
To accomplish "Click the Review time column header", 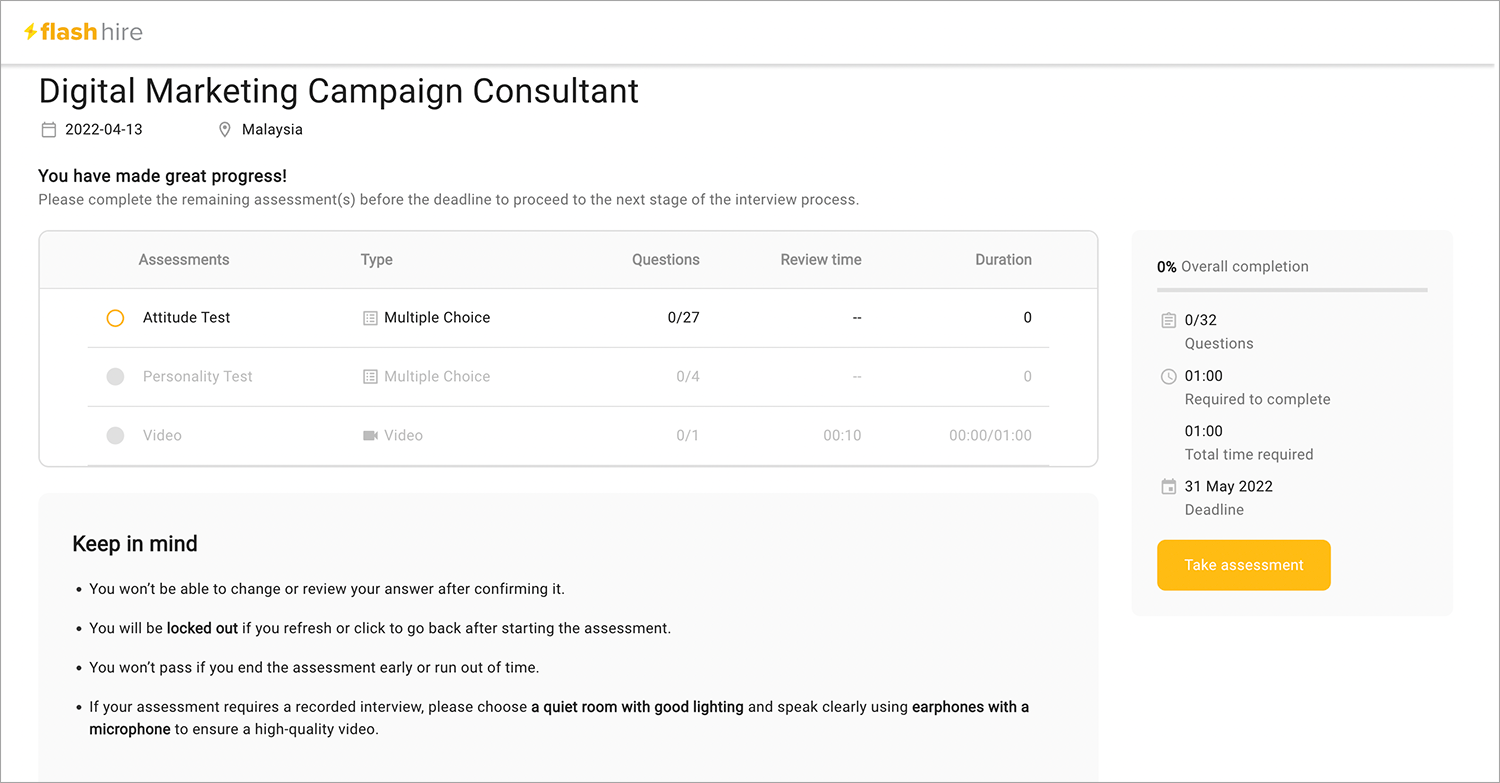I will (820, 259).
